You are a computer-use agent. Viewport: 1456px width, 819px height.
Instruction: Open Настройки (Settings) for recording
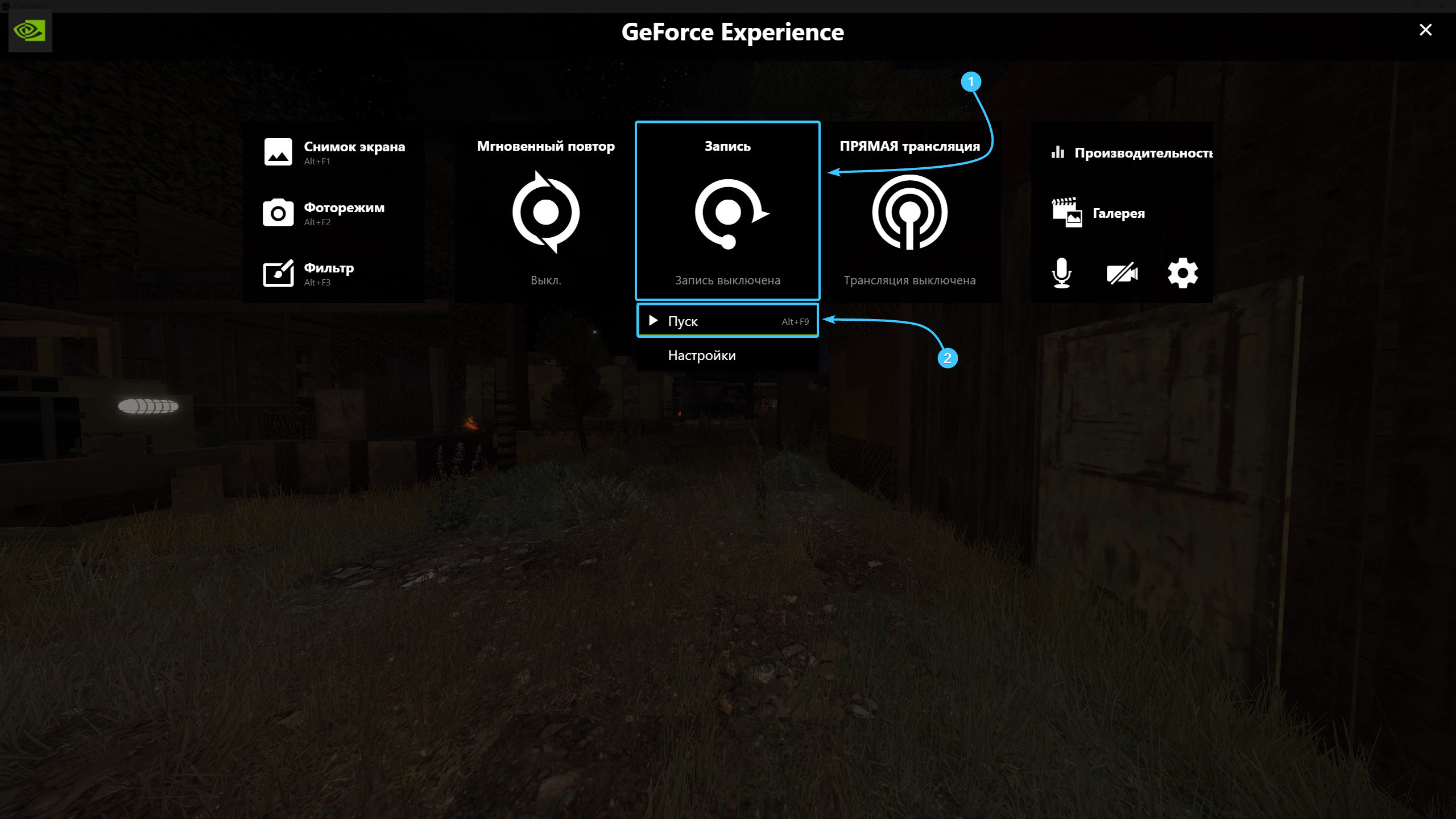[701, 355]
